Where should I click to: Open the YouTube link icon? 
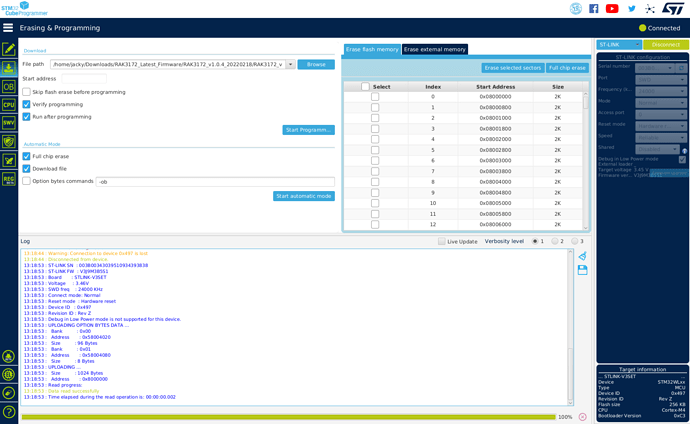pos(612,9)
